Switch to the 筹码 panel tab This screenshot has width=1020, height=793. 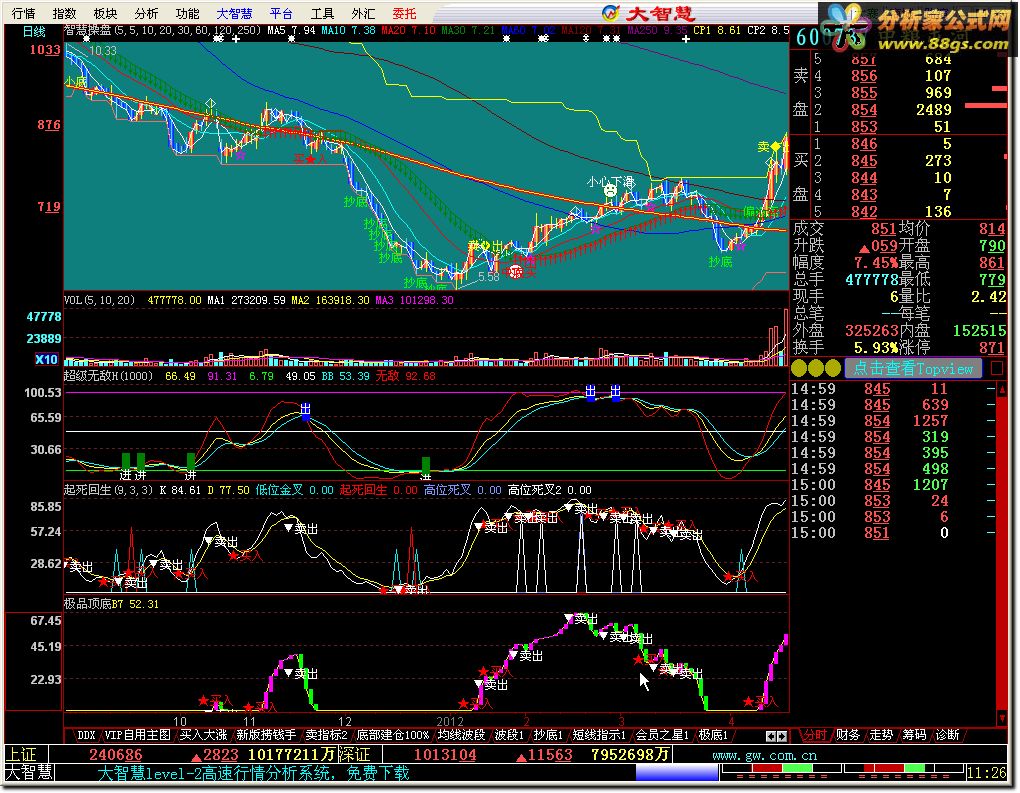(914, 735)
